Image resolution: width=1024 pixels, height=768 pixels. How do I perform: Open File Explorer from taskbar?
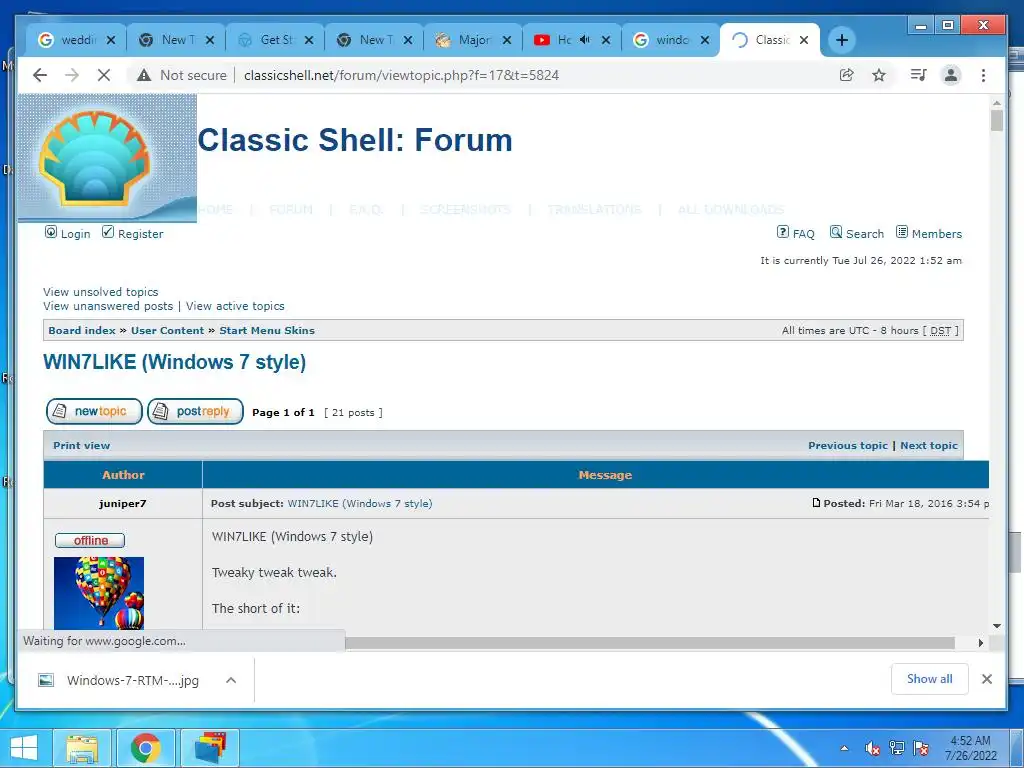pos(82,748)
